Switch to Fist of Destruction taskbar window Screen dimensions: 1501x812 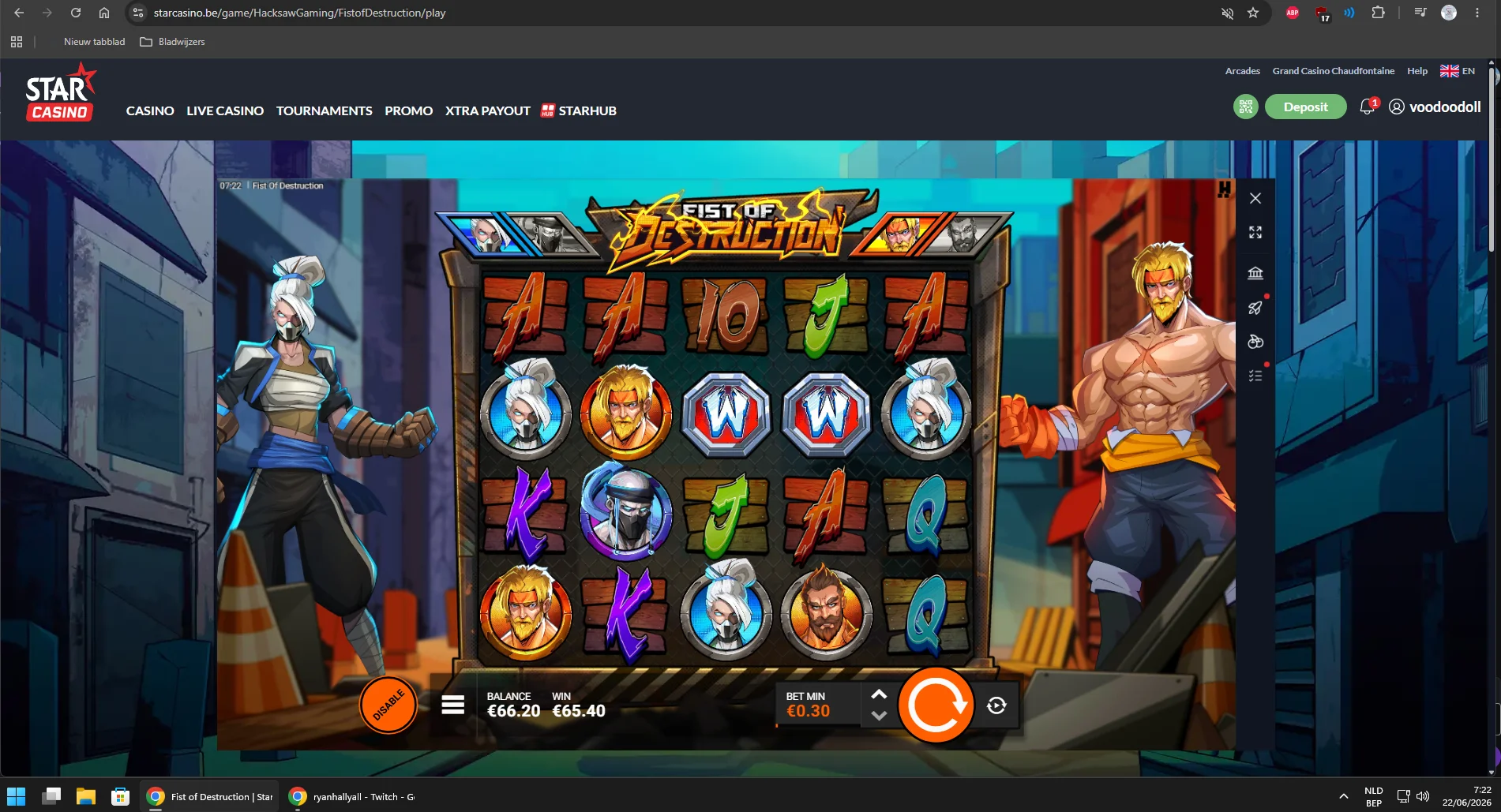click(210, 796)
